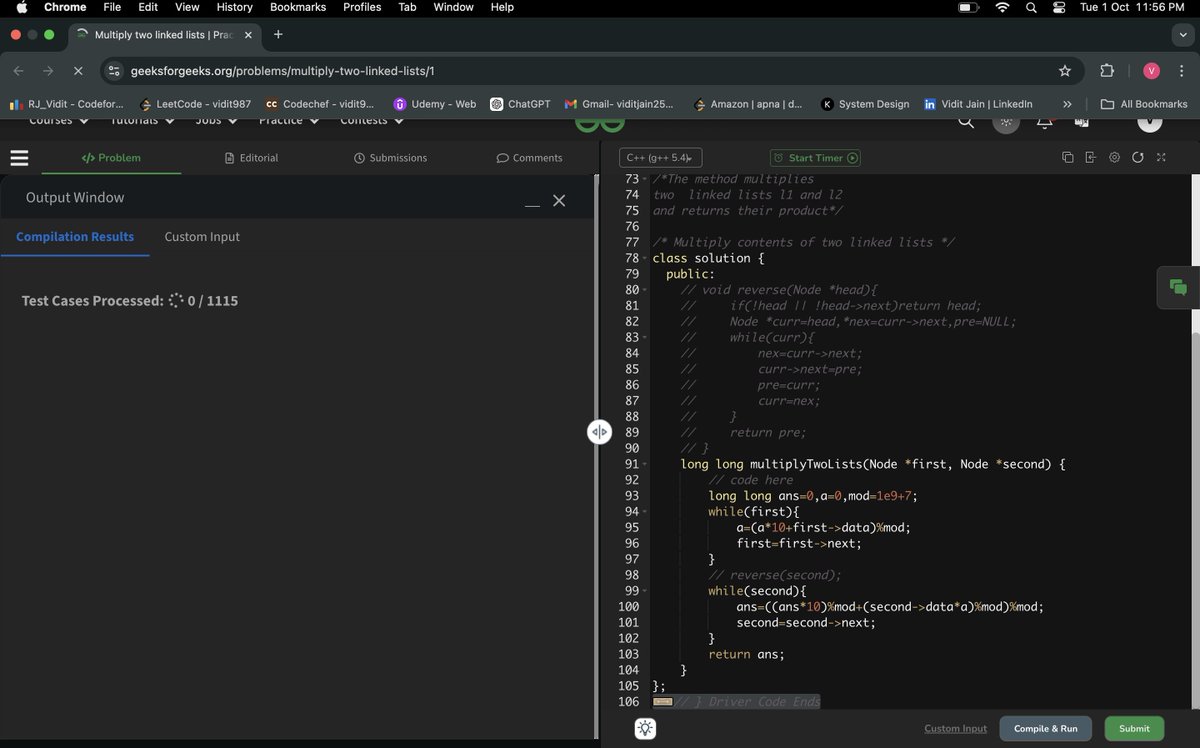Open the All Bookmarks folder
The height and width of the screenshot is (748, 1200).
tap(1144, 104)
